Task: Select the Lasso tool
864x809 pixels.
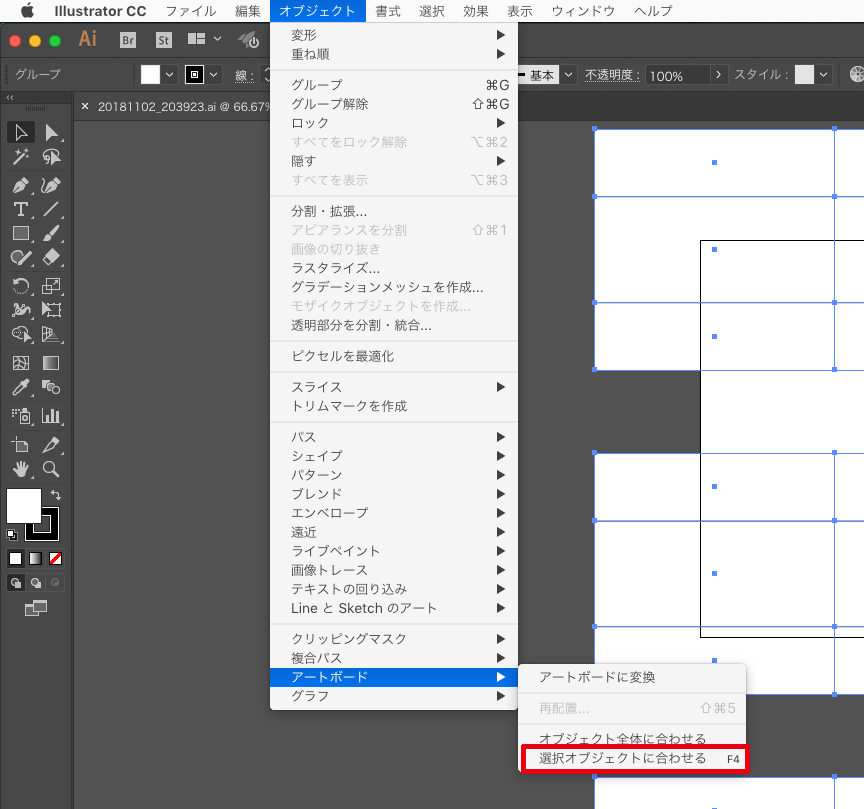Action: pyautogui.click(x=51, y=157)
